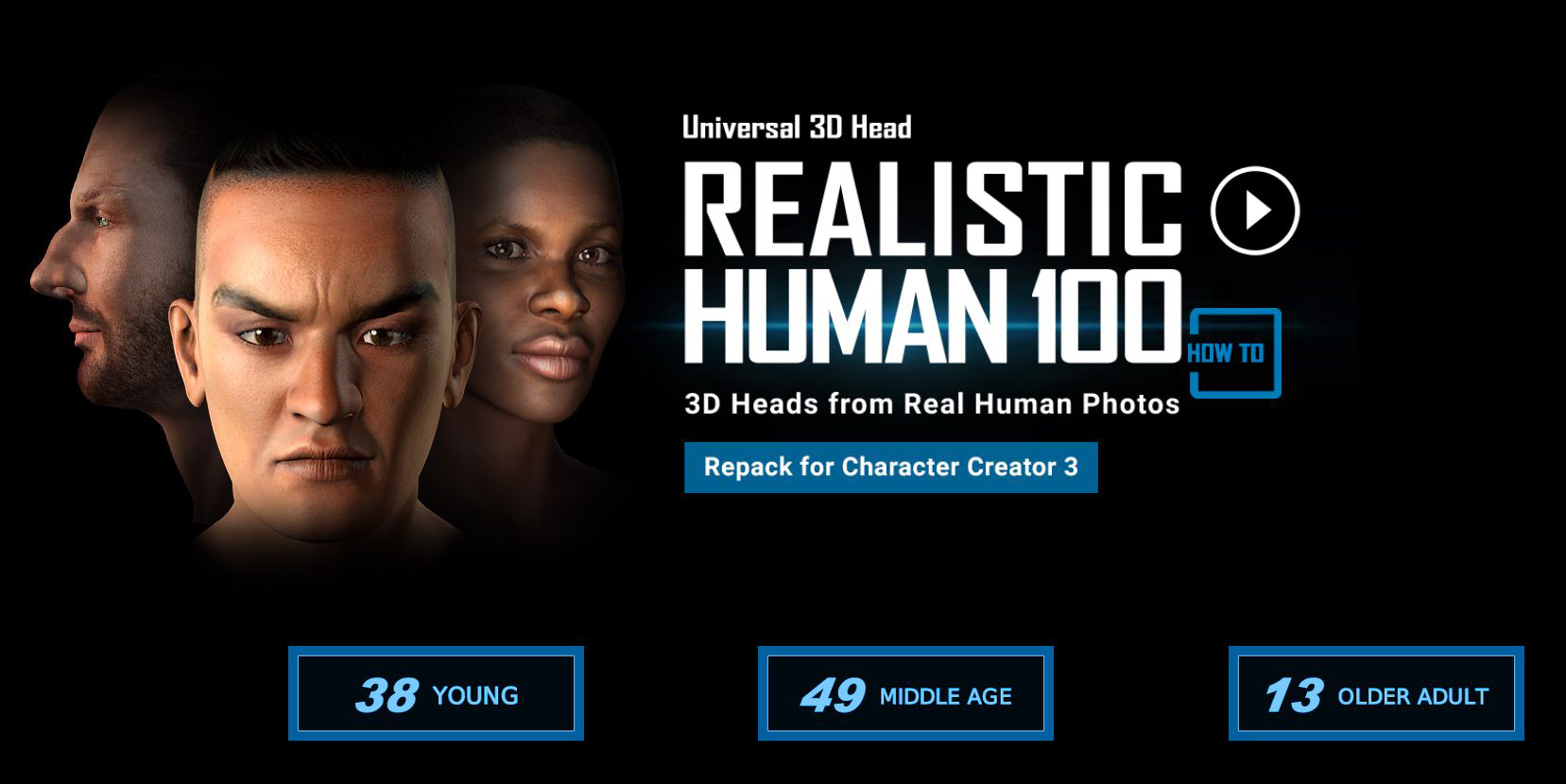
Task: Click the MIDDLE AGE label text
Action: pos(946,697)
